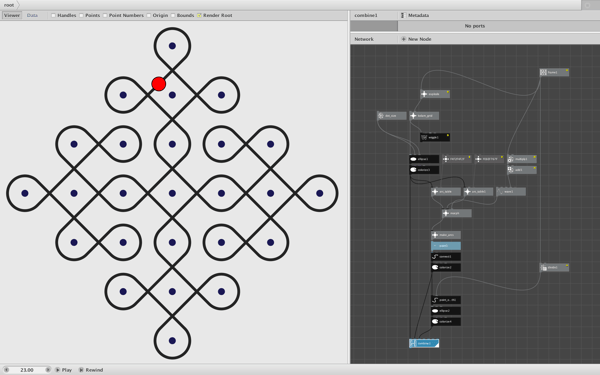Select the ellipse2 node
Screen dimensions: 600x375
click(446, 311)
